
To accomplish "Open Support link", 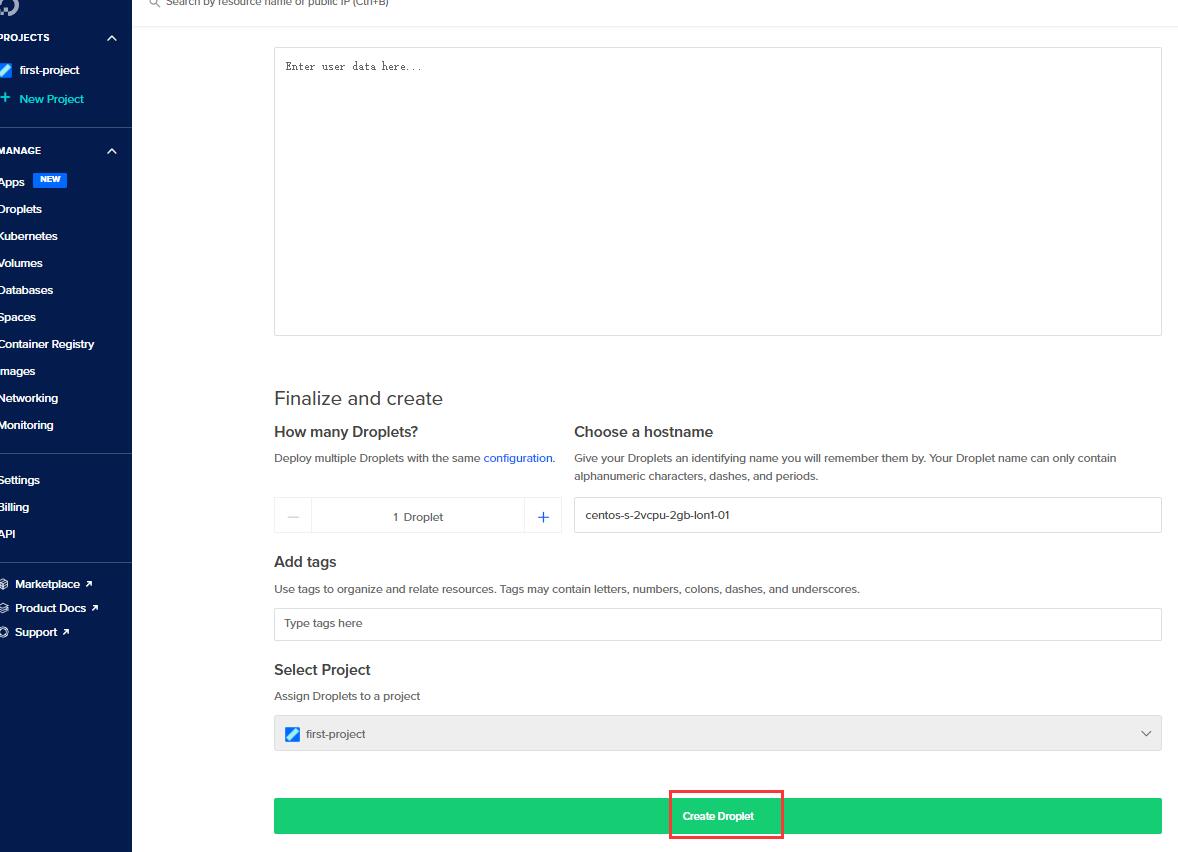I will (x=36, y=632).
